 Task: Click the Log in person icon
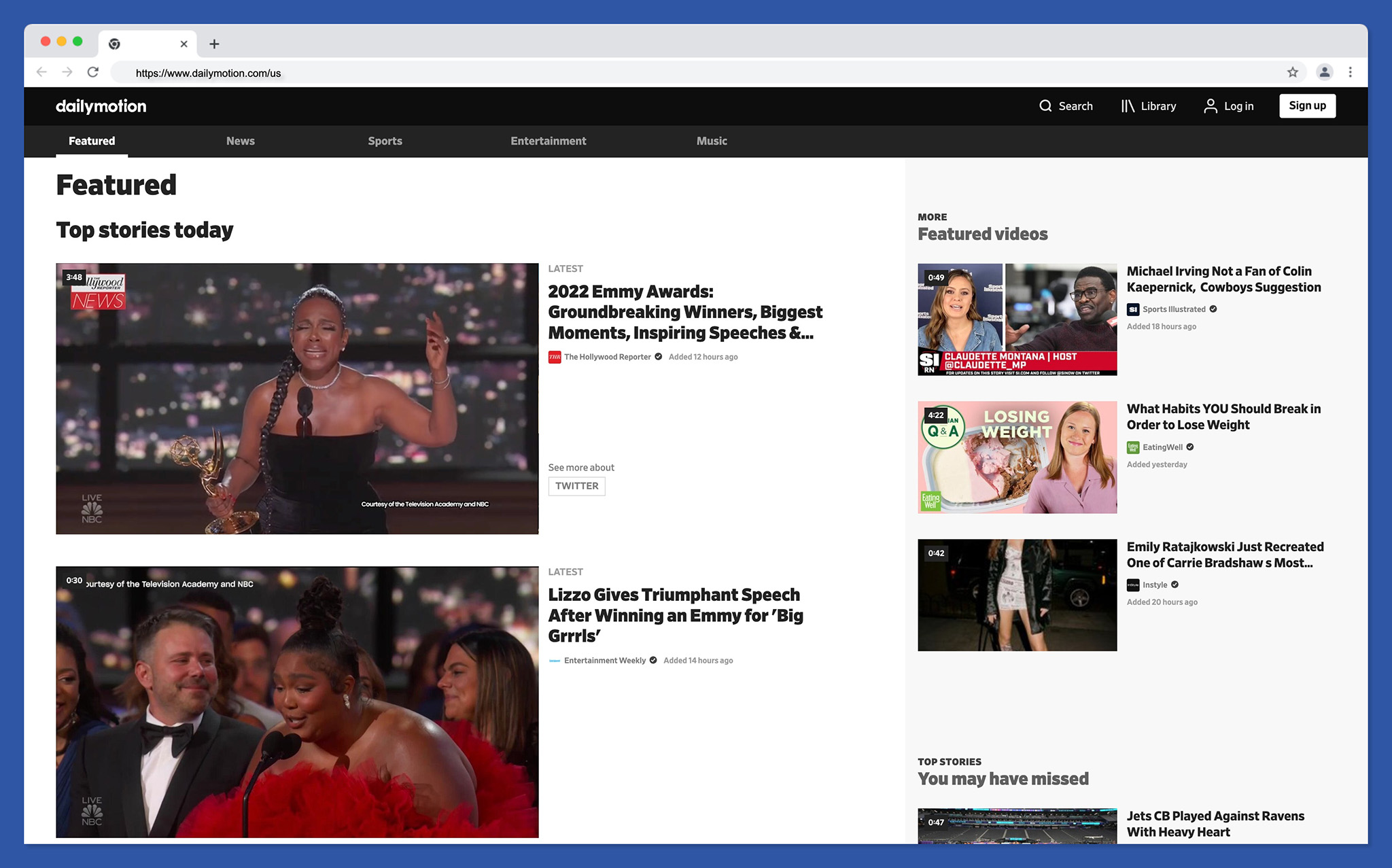click(1211, 106)
